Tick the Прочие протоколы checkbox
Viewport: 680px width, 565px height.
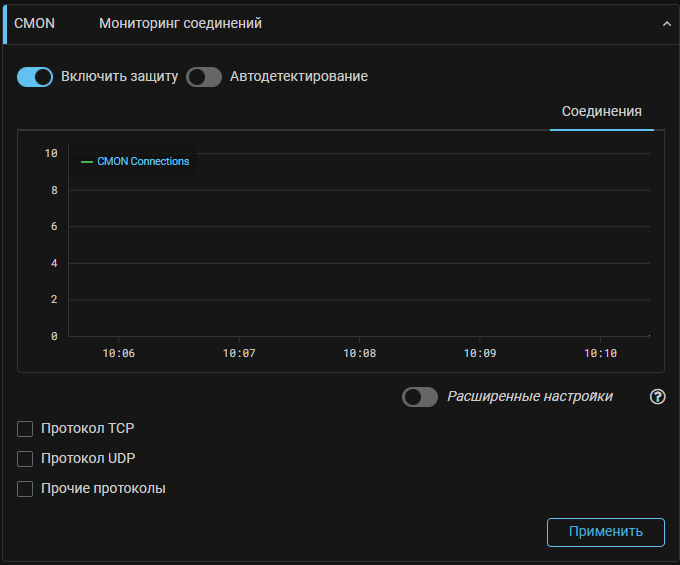26,489
